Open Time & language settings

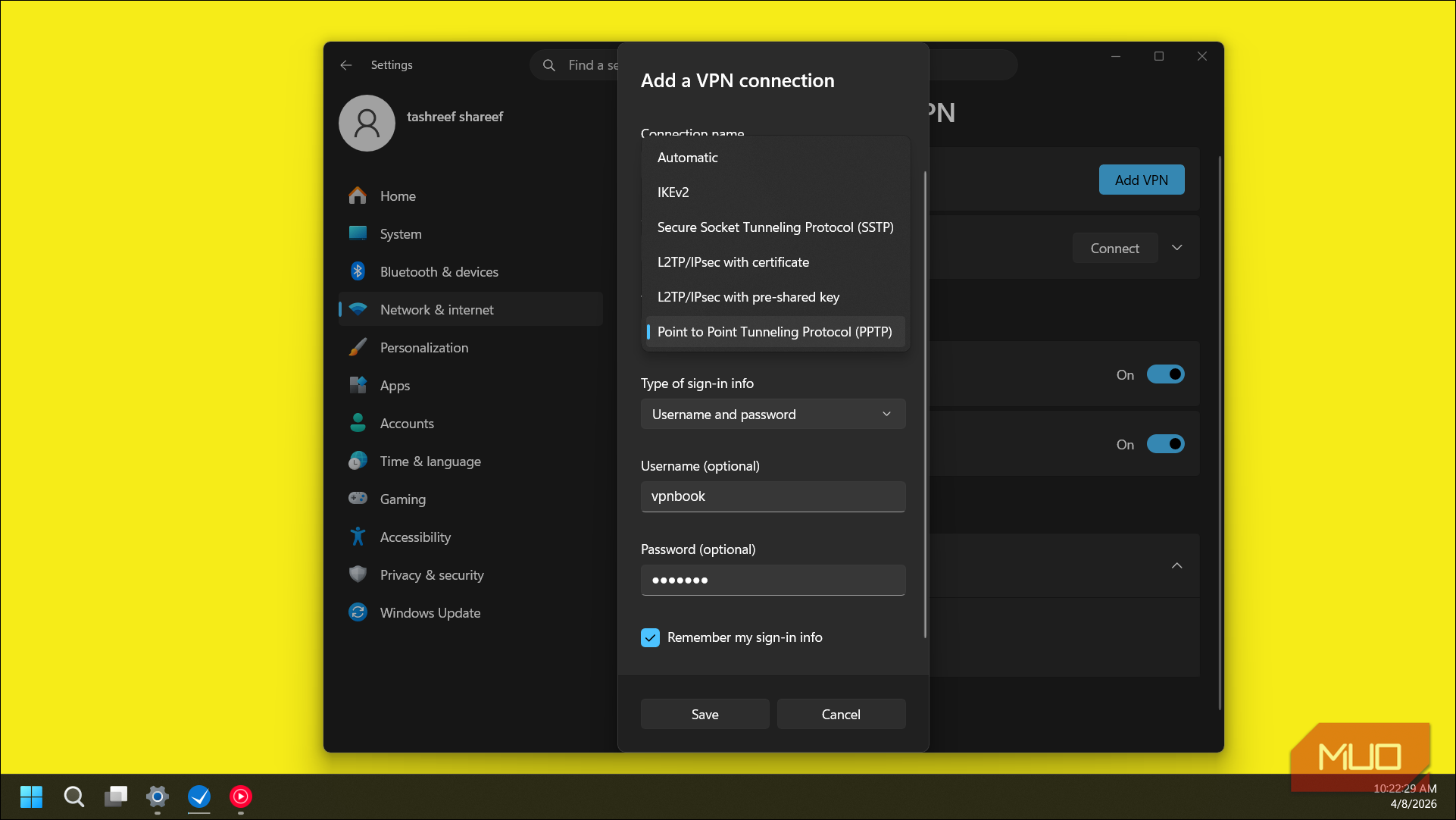click(470, 462)
